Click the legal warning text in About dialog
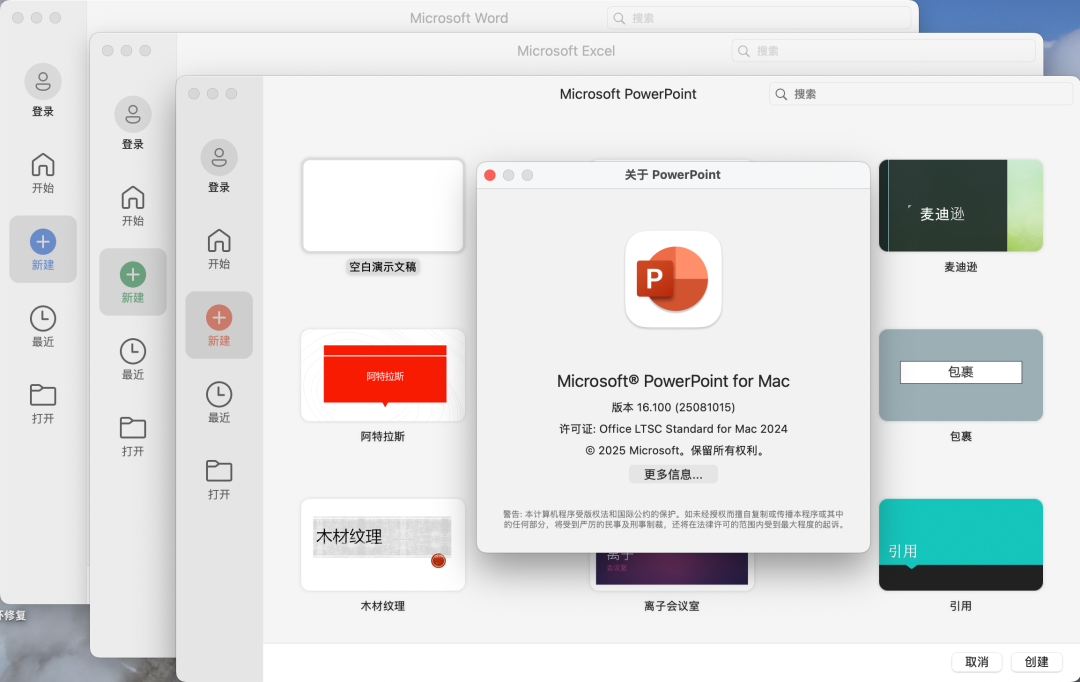Screen dimensions: 1080x682 click(673, 519)
